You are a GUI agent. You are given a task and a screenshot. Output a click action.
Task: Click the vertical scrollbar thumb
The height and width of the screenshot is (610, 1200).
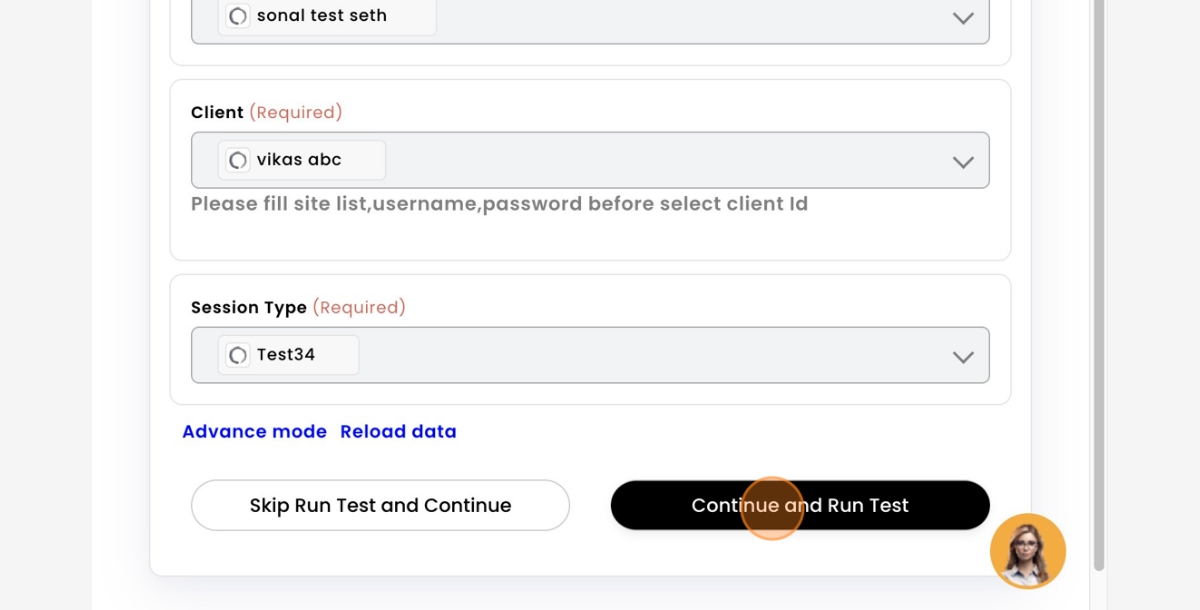tap(1099, 285)
